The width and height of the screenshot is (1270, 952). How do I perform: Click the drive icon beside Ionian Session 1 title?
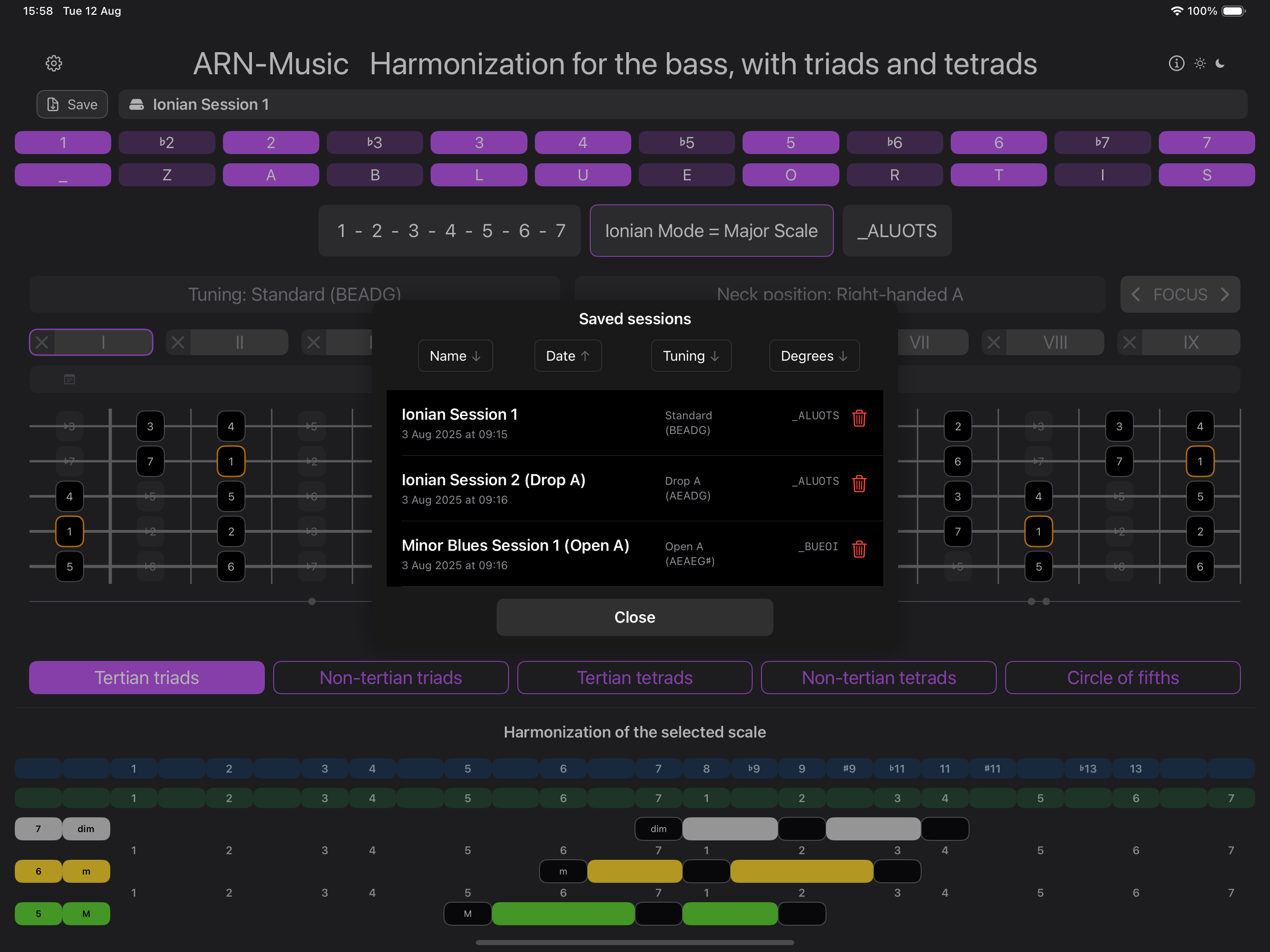[x=137, y=104]
